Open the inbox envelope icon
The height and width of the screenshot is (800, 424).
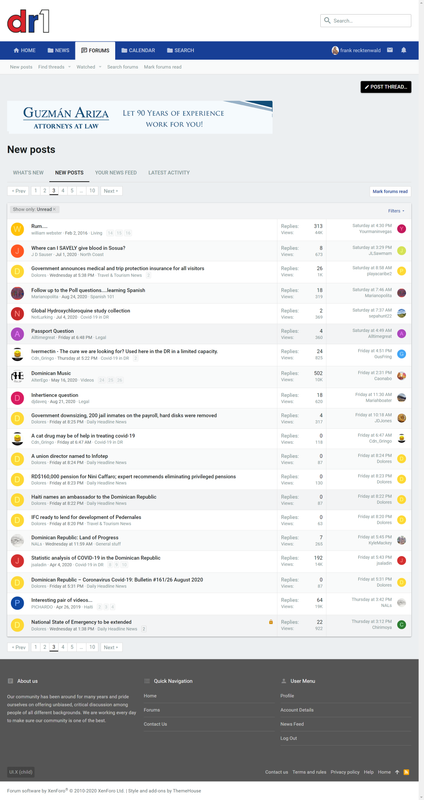click(390, 50)
